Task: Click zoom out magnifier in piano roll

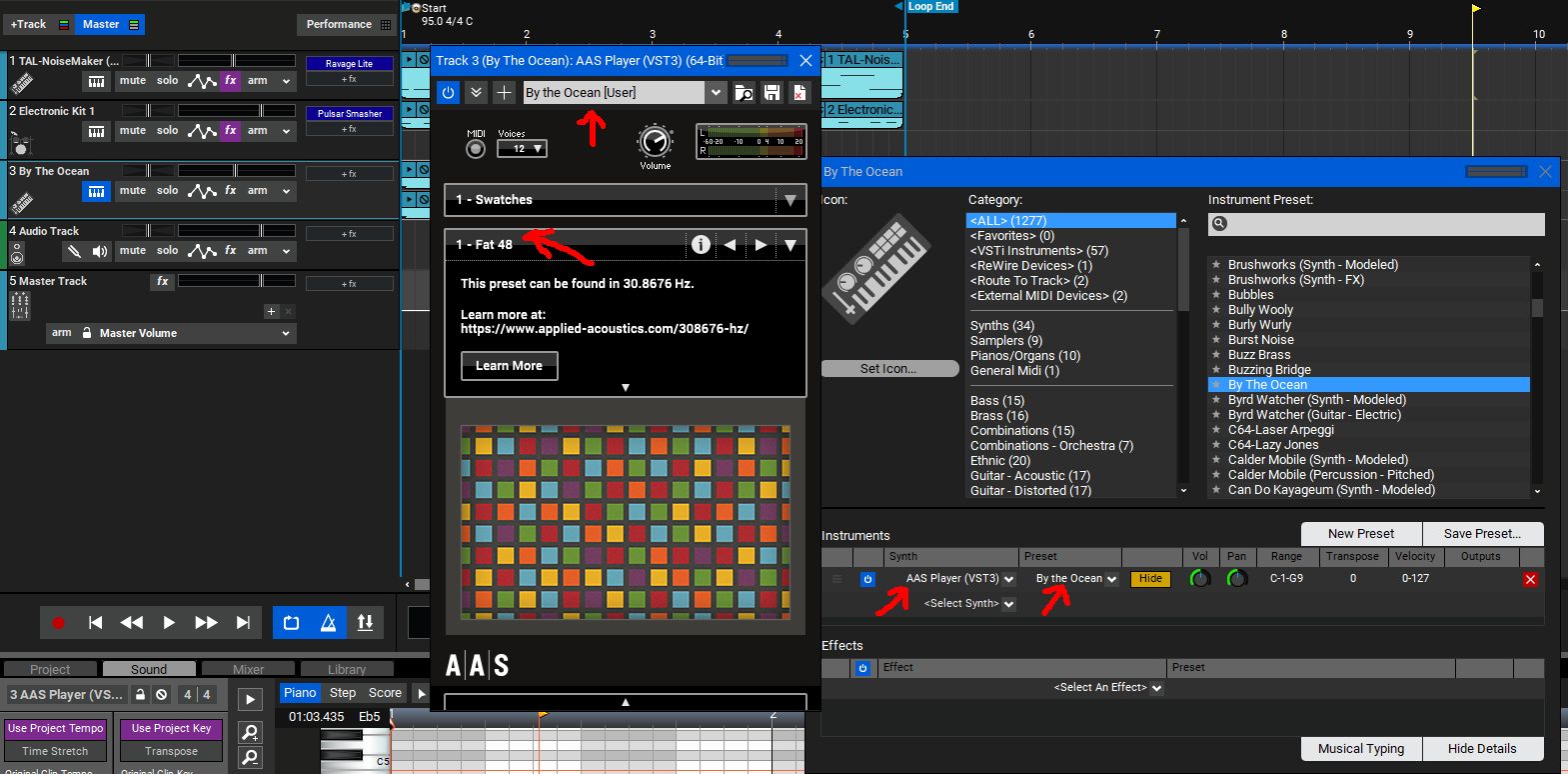Action: (250, 758)
